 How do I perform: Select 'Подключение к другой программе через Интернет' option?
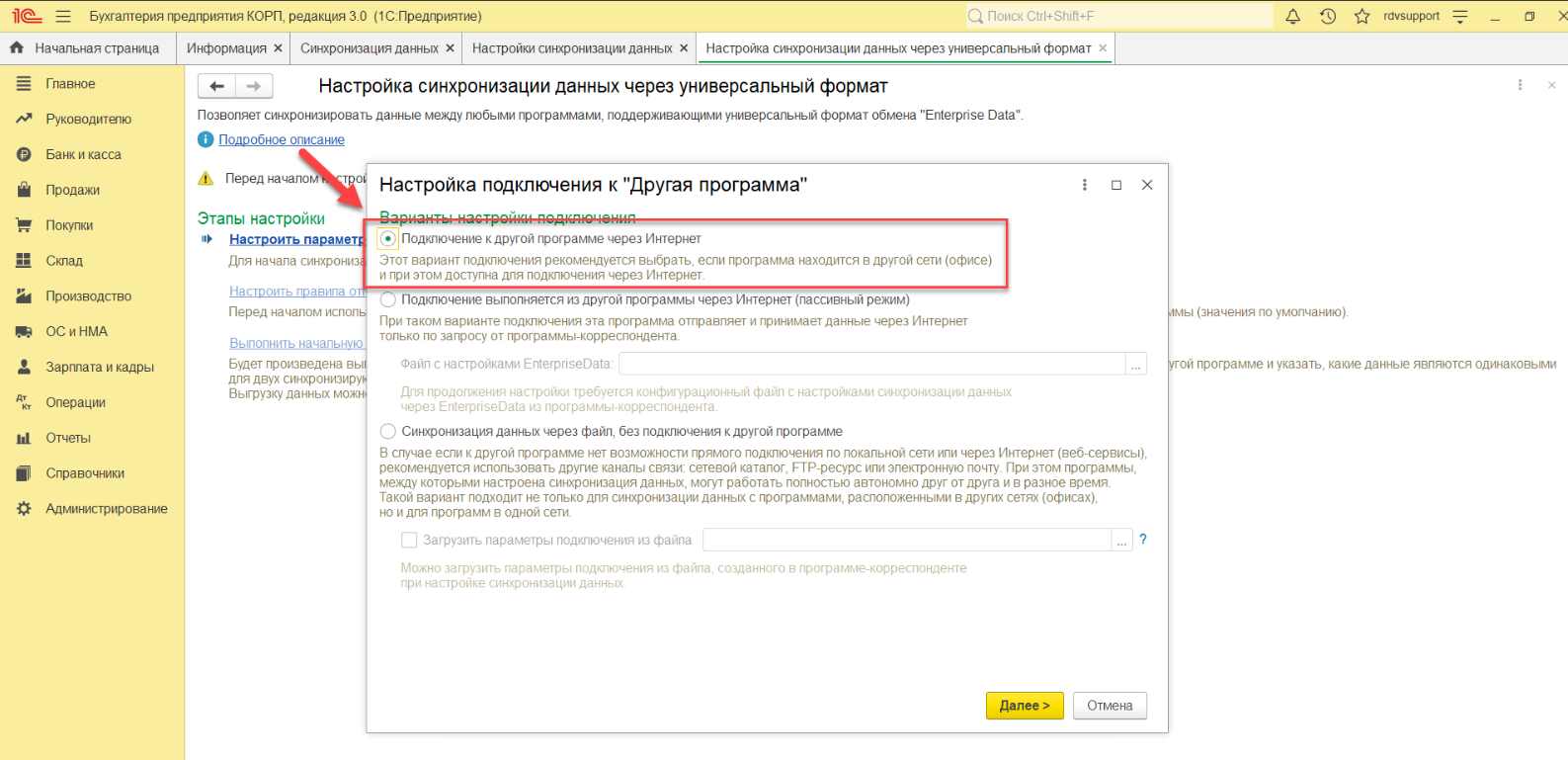pyautogui.click(x=388, y=238)
